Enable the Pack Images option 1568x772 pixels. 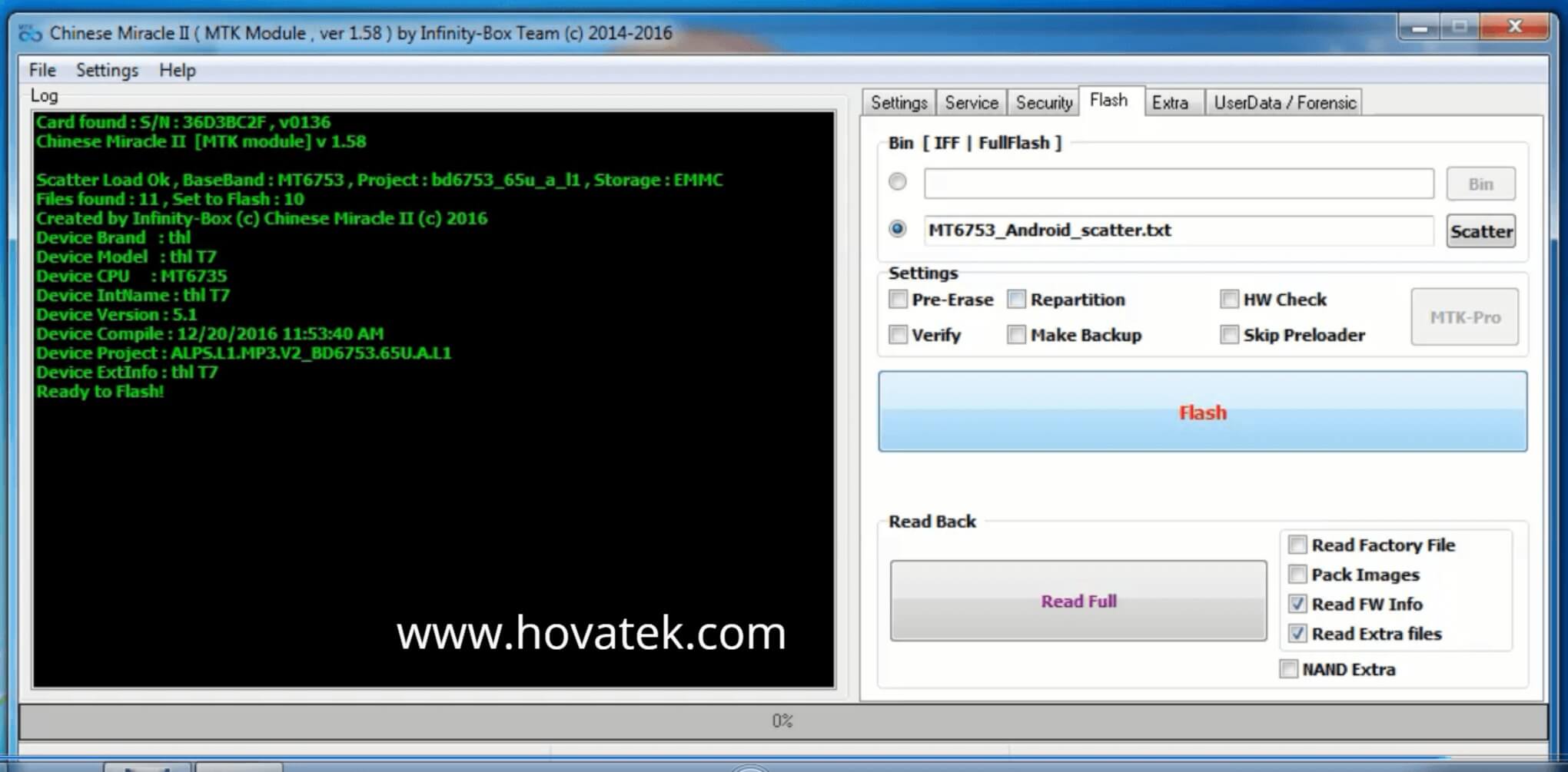click(1297, 574)
